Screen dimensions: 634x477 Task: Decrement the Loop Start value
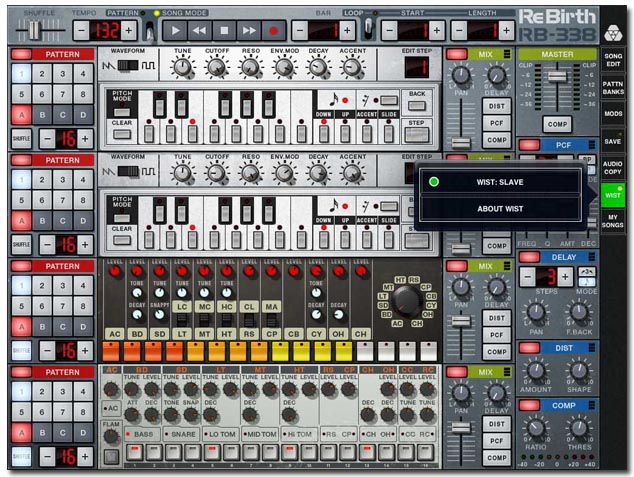[x=389, y=31]
